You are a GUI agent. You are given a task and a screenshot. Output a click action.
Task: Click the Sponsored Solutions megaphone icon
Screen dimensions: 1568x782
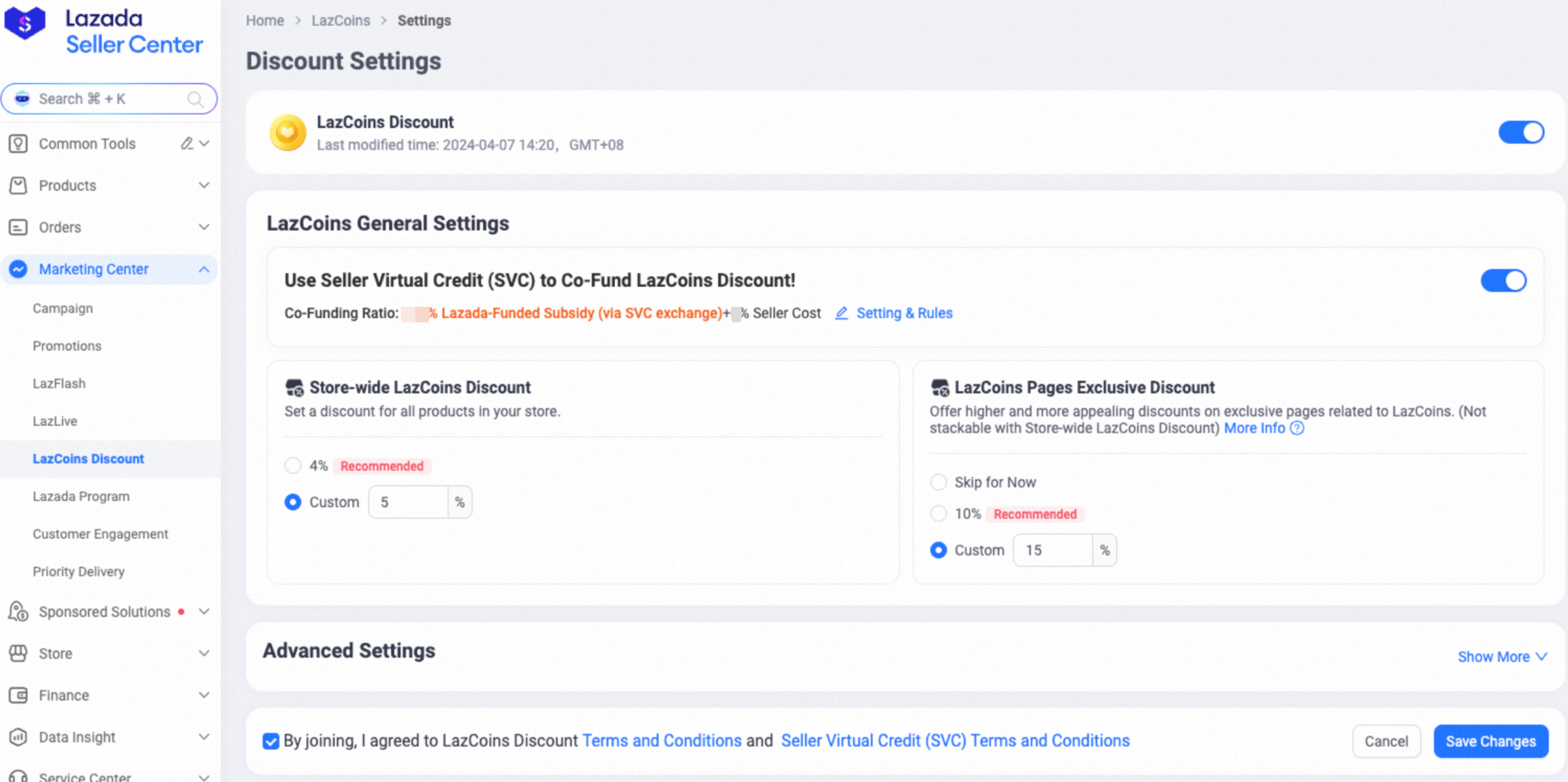pyautogui.click(x=18, y=612)
